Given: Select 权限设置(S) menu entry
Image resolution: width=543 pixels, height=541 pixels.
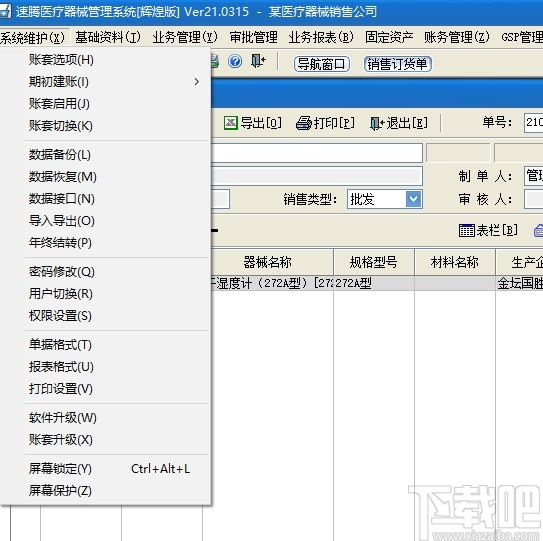Looking at the screenshot, I should pyautogui.click(x=106, y=316).
